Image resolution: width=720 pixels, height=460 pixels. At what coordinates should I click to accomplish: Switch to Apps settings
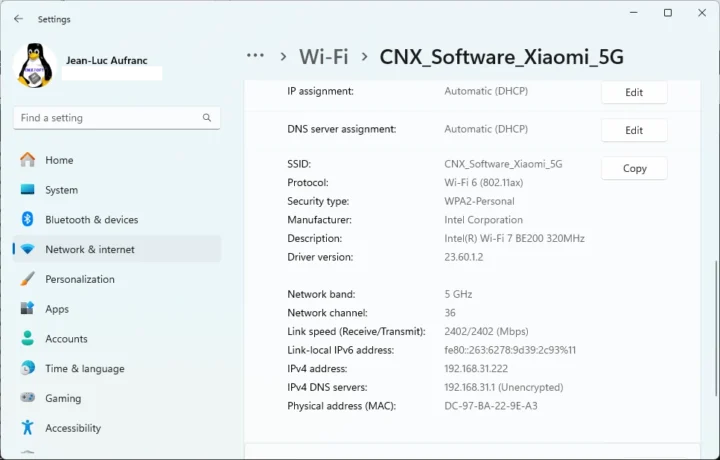(x=117, y=309)
